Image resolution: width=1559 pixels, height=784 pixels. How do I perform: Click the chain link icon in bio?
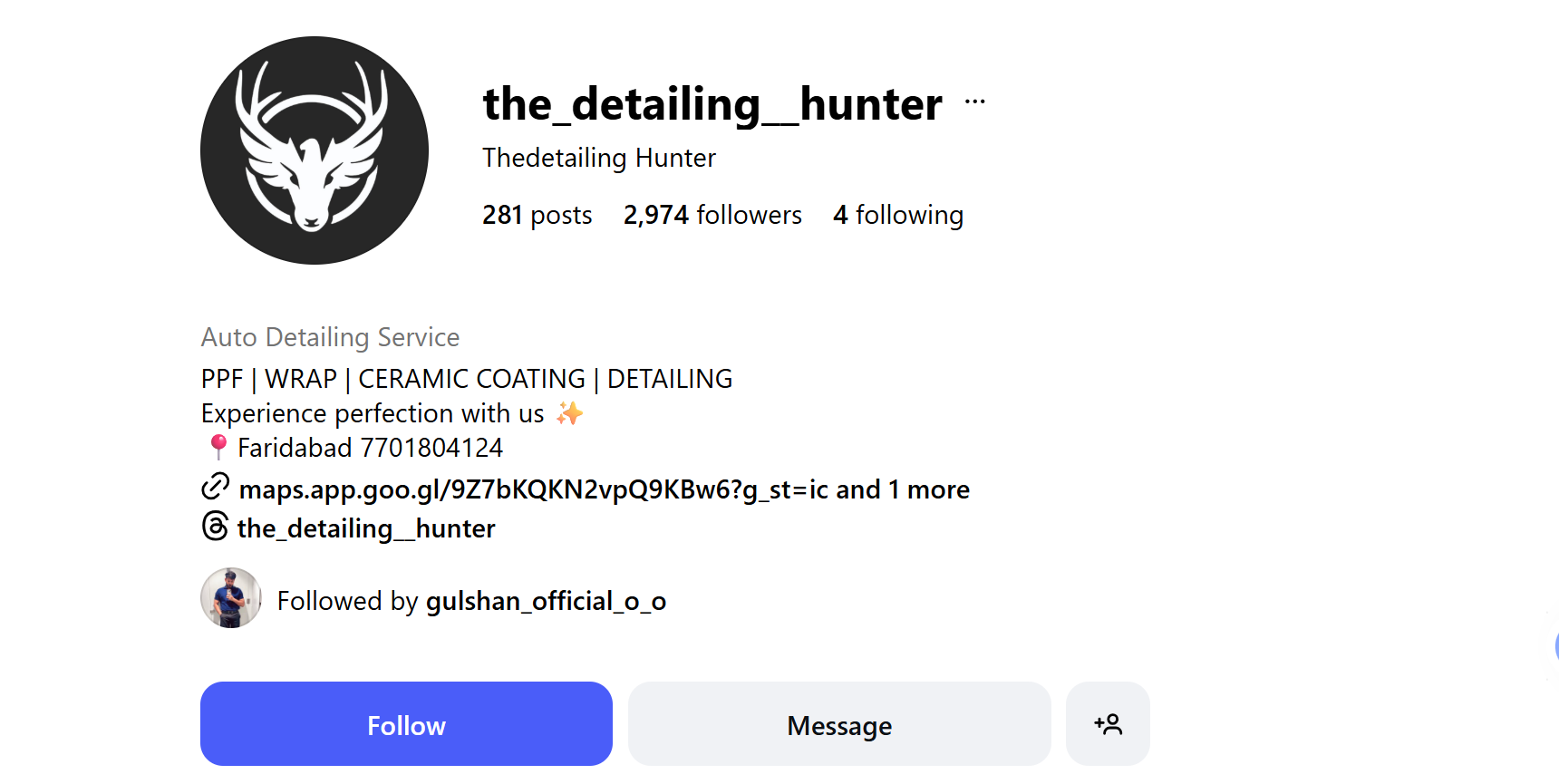[215, 488]
